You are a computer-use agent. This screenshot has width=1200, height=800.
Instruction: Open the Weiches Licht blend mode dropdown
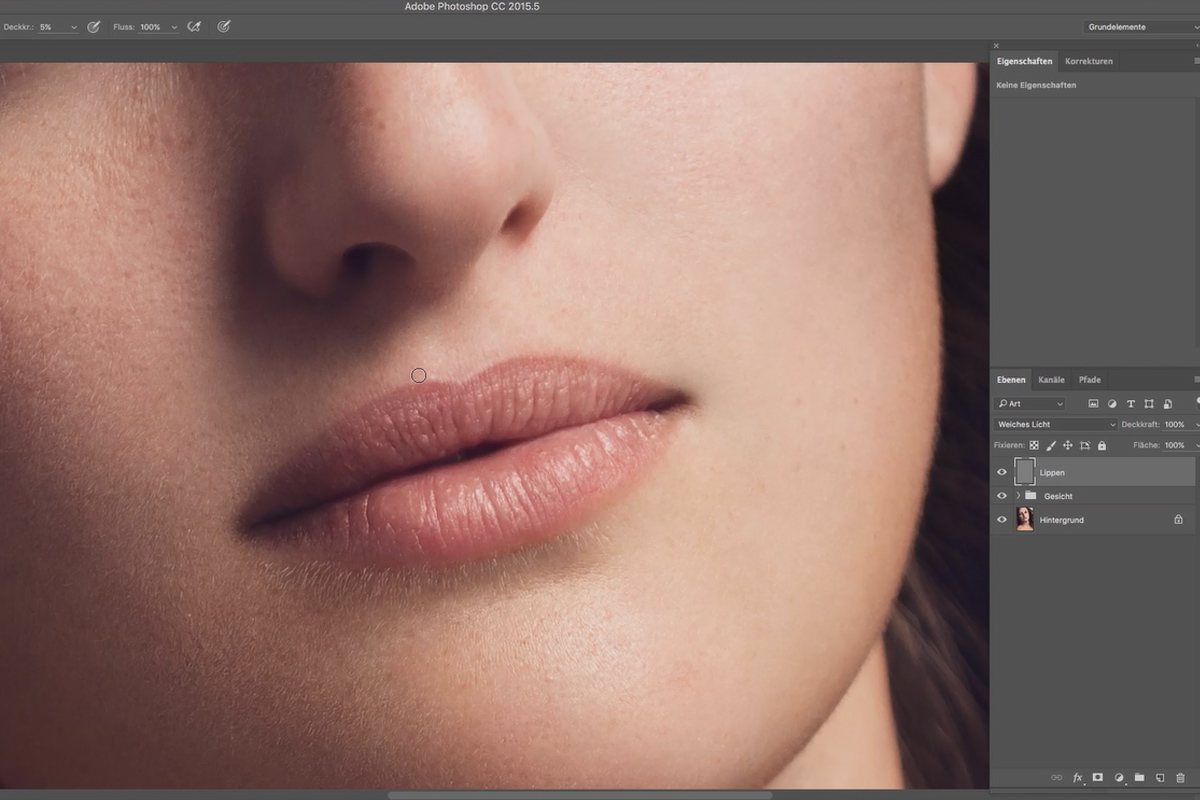click(1055, 424)
